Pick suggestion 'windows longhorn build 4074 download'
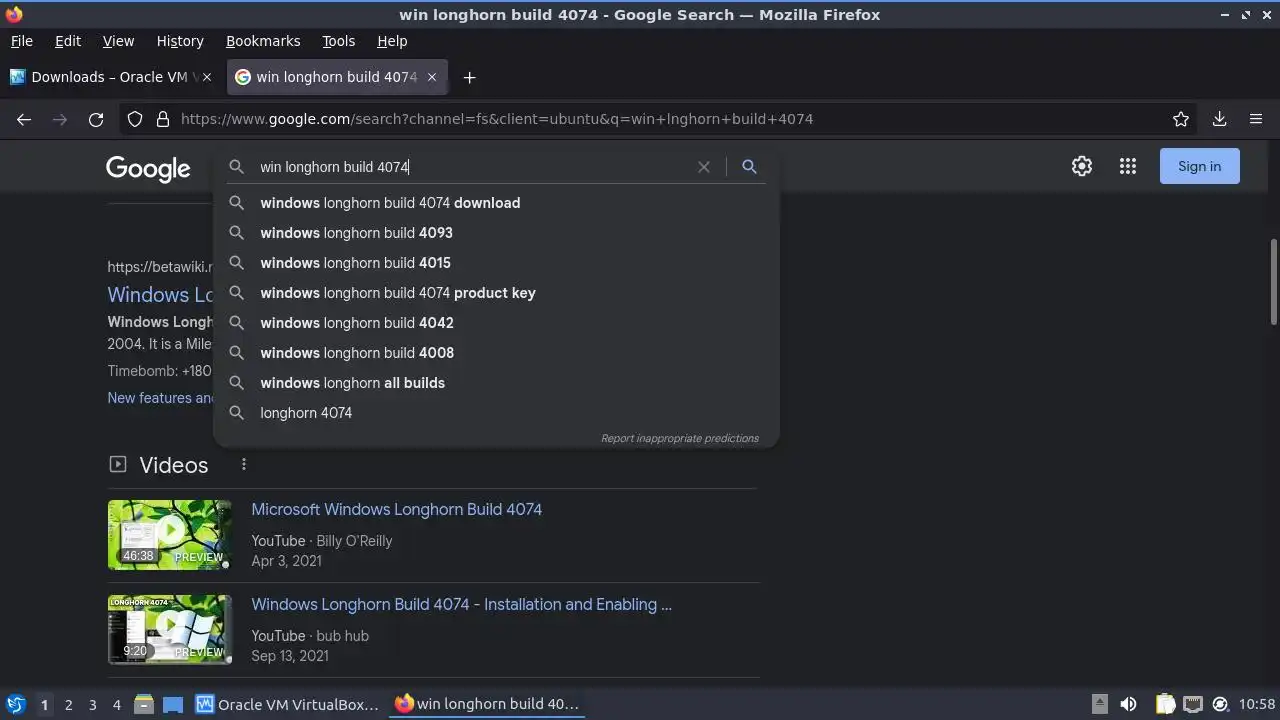Viewport: 1280px width, 720px height. pyautogui.click(x=496, y=203)
